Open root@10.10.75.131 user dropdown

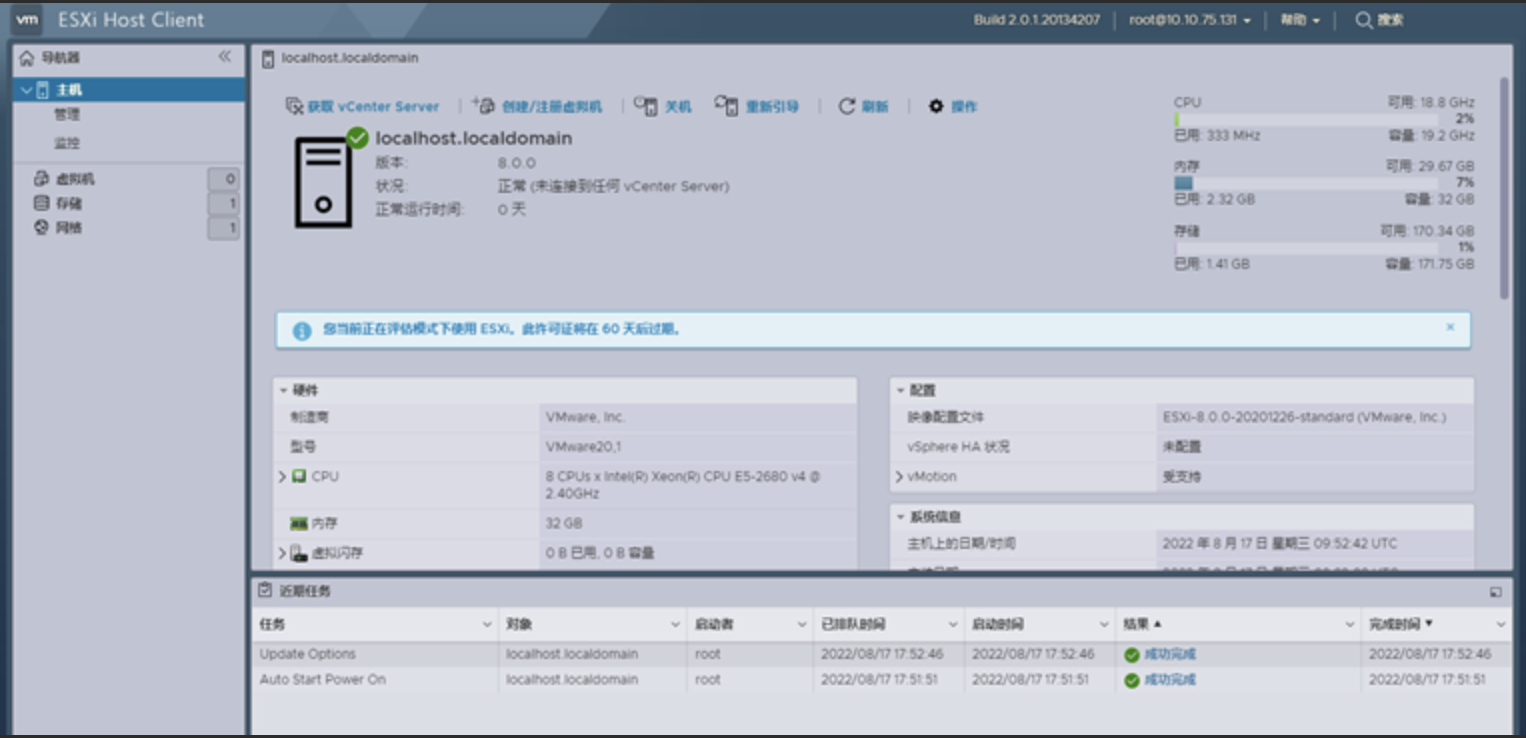1190,20
